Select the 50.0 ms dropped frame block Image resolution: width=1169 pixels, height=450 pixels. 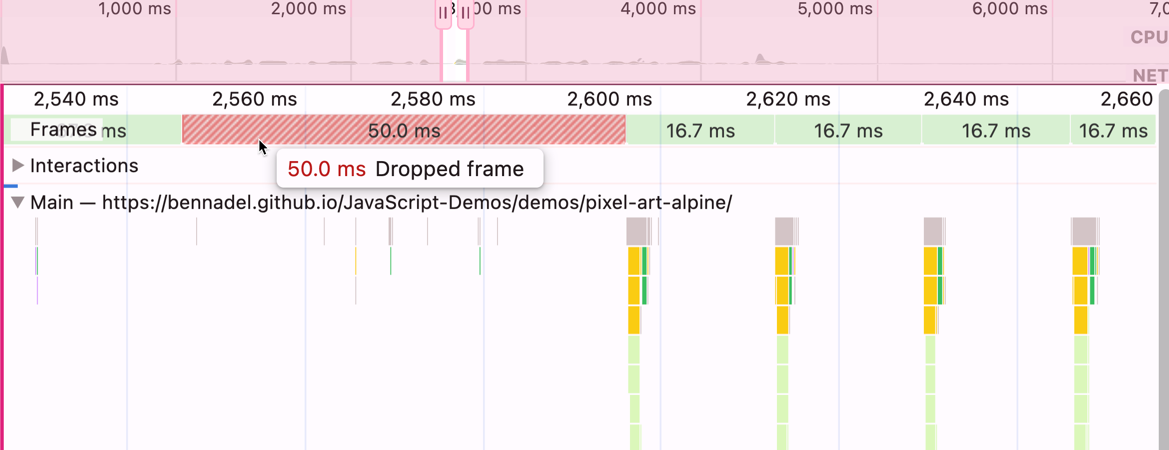coord(403,130)
